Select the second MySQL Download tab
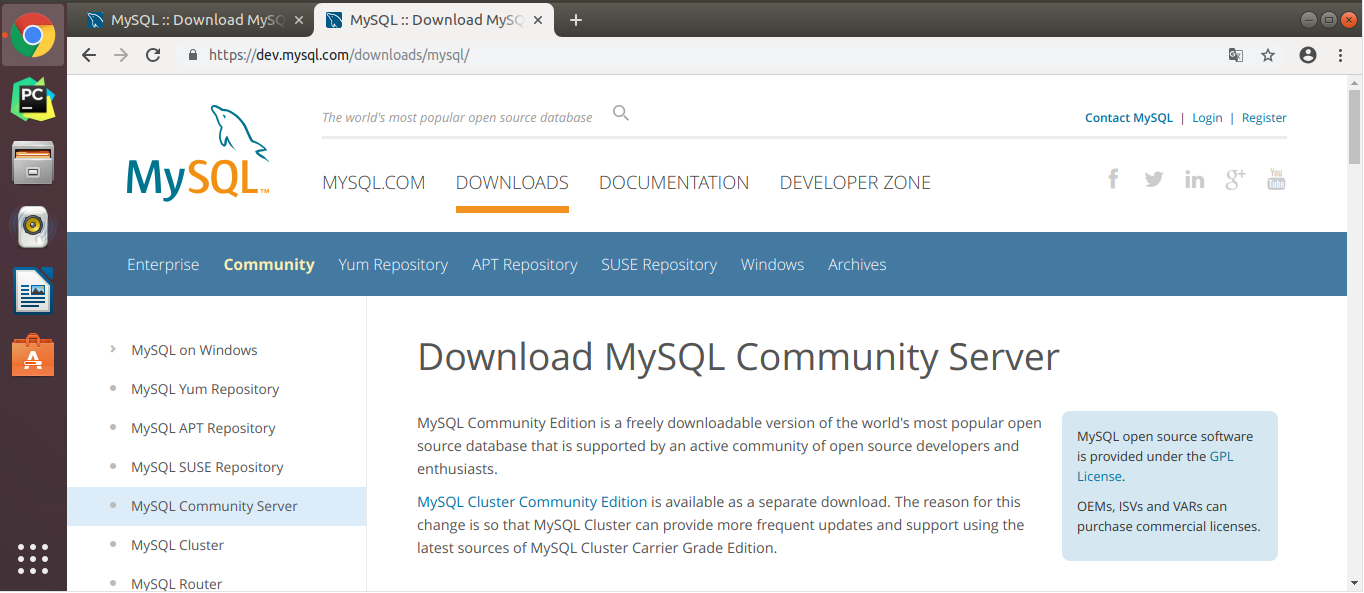 (x=434, y=20)
